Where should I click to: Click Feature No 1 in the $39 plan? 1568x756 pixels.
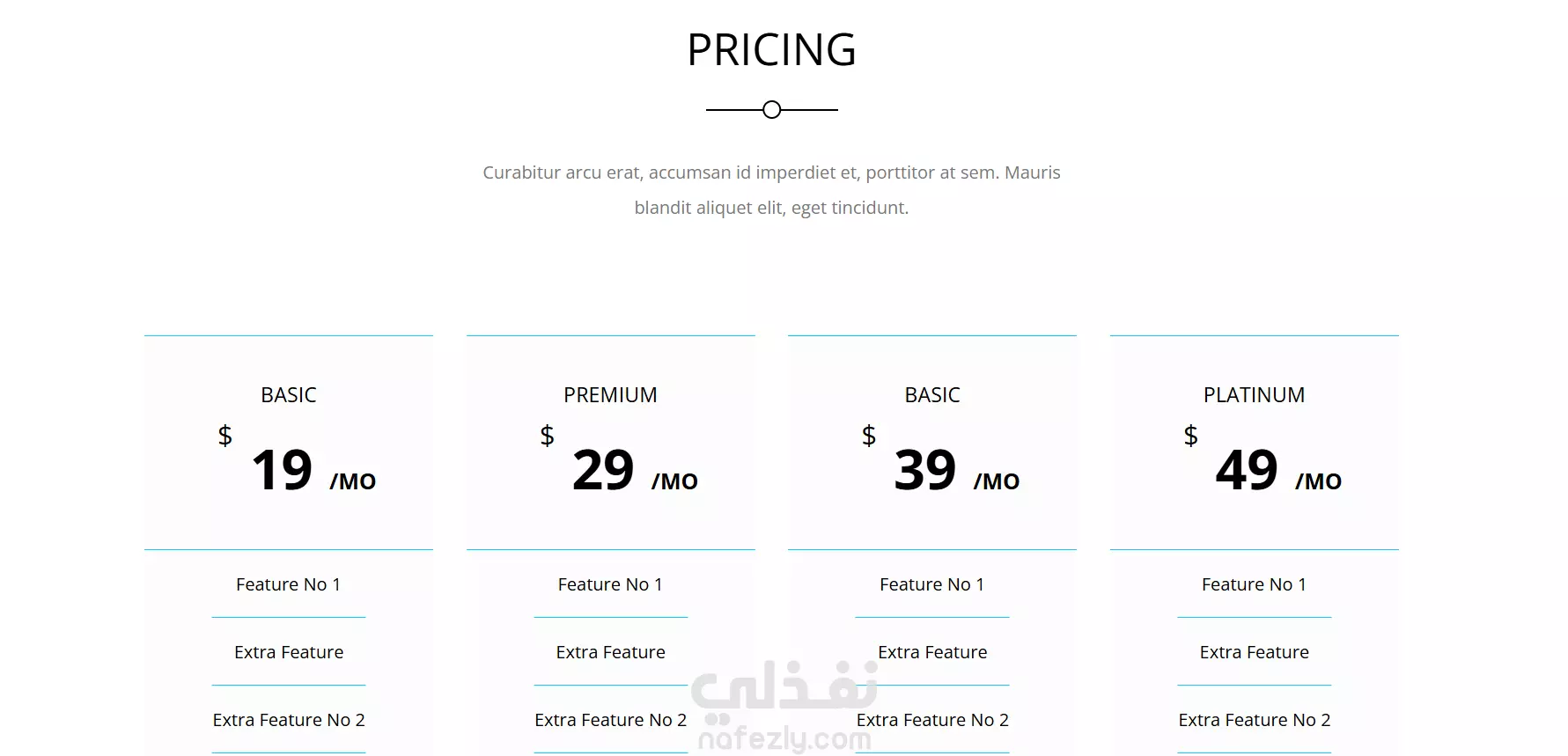[932, 584]
